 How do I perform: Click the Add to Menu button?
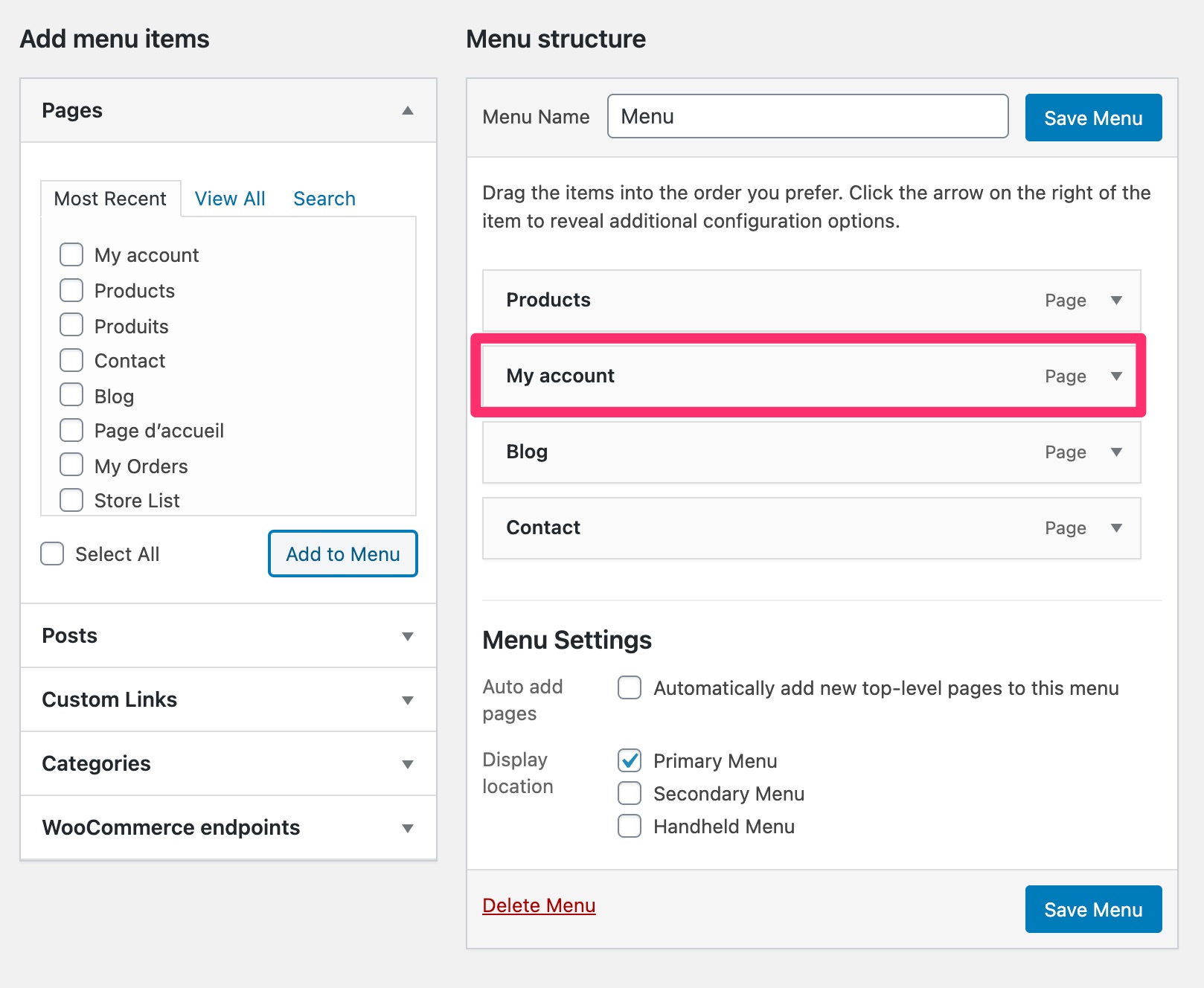coord(343,554)
